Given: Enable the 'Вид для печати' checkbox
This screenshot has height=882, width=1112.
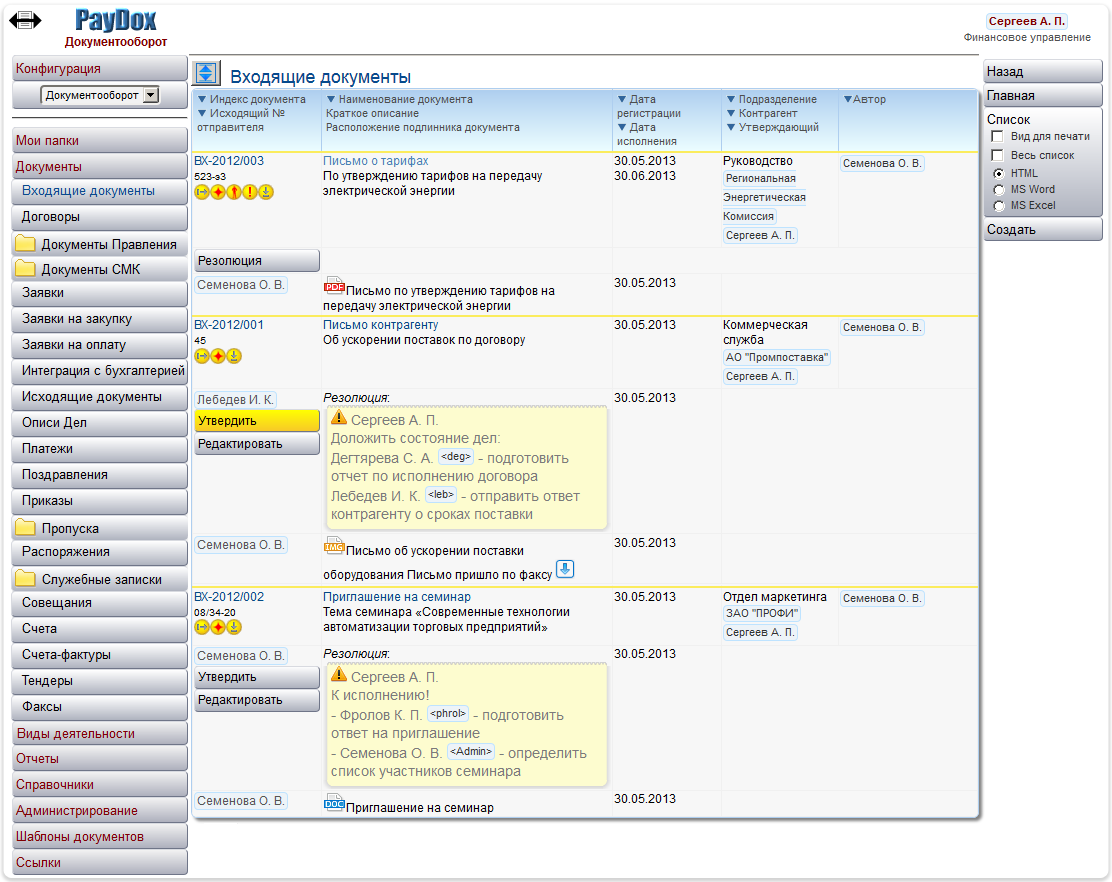Looking at the screenshot, I should 997,136.
